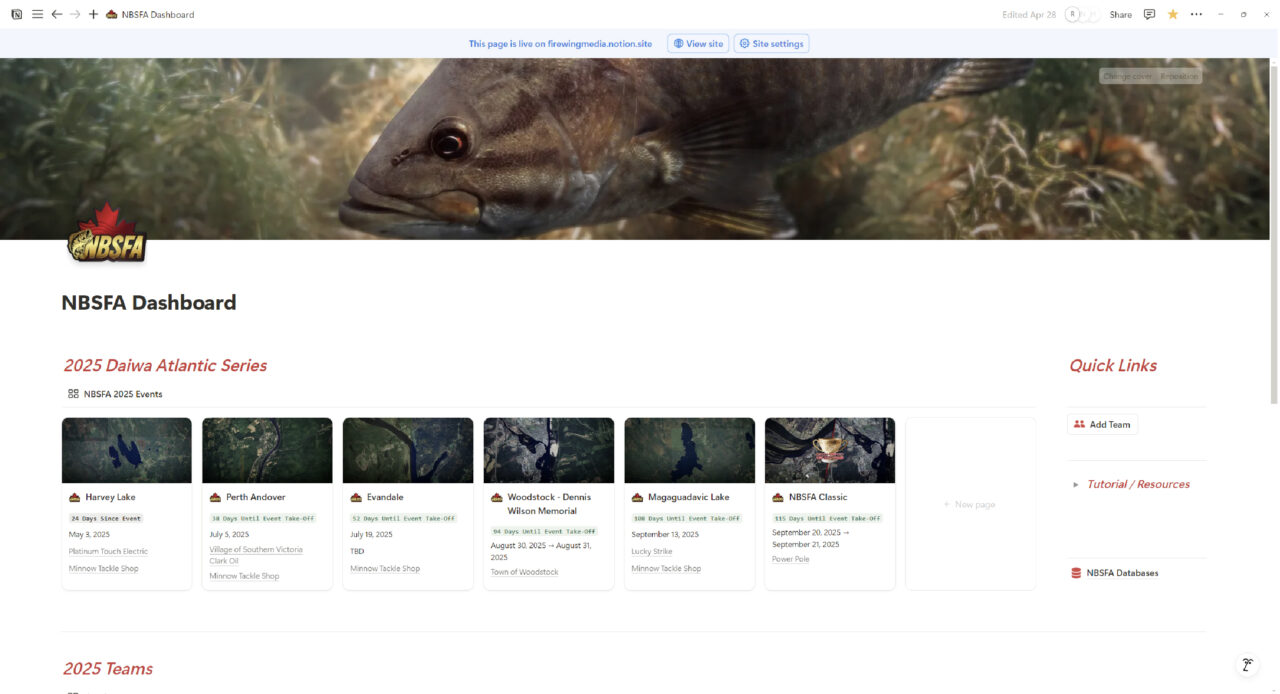
Task: Open the Harvey Lake event card
Action: tap(126, 497)
